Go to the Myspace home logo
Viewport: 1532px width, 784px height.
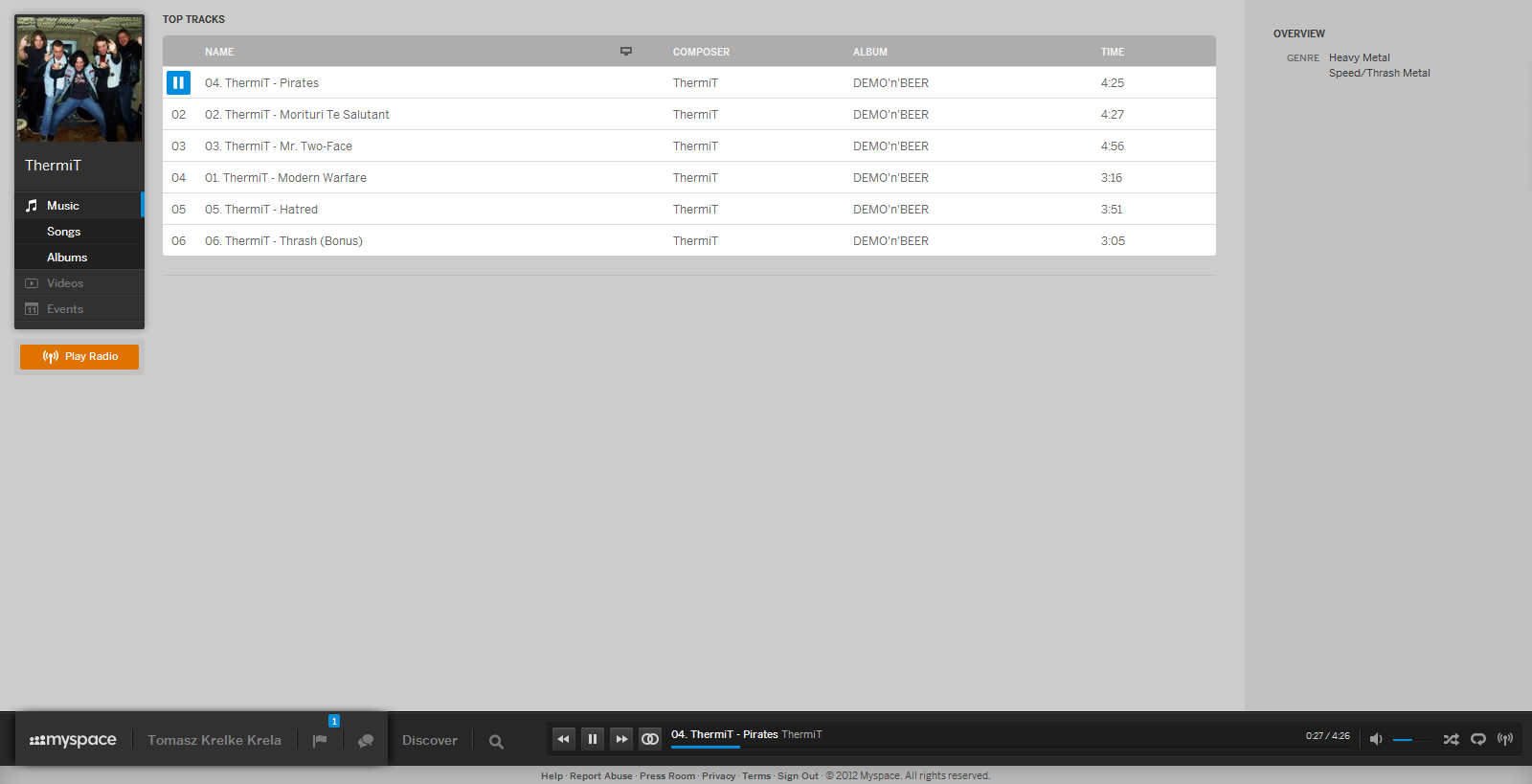pos(73,740)
